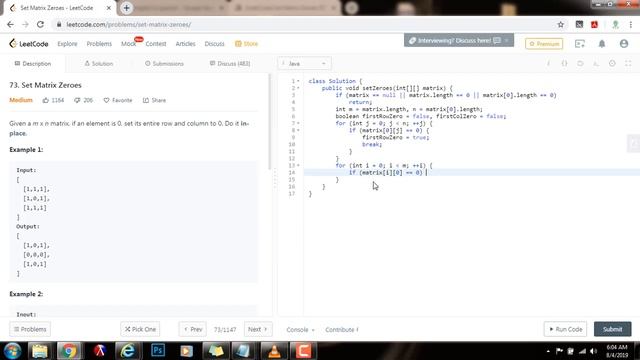Viewport: 640px width, 360px height.
Task: Fold line 2 method in editor
Action: [298, 88]
